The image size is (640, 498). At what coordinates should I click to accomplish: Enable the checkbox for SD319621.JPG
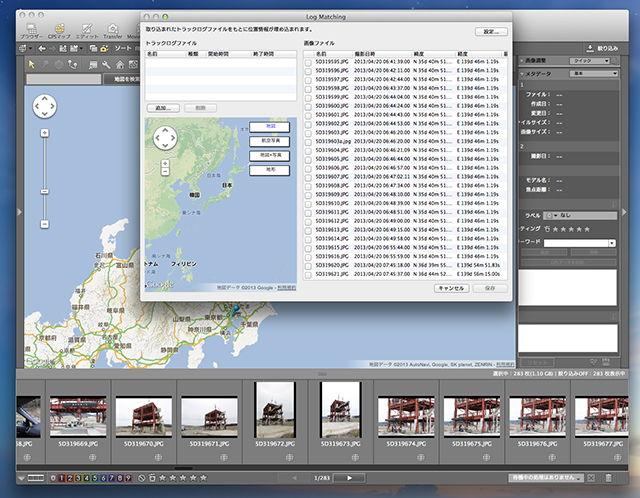pyautogui.click(x=309, y=273)
